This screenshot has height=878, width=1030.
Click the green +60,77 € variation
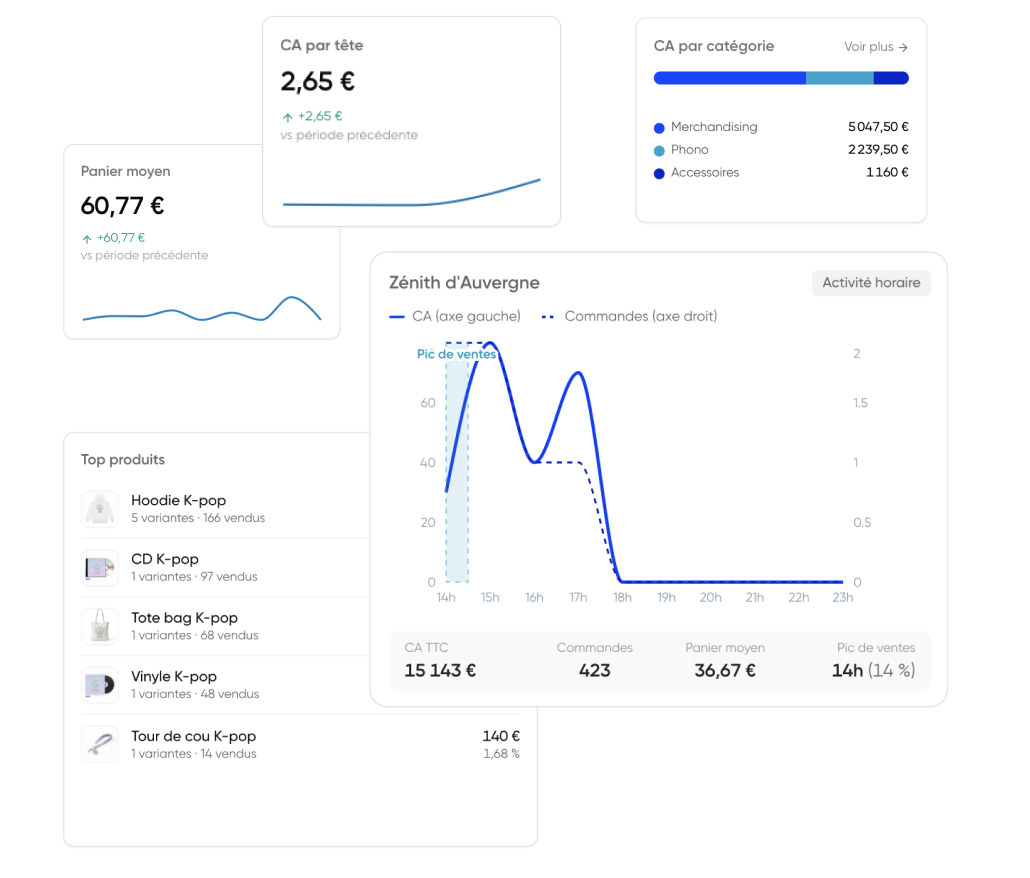pos(114,238)
